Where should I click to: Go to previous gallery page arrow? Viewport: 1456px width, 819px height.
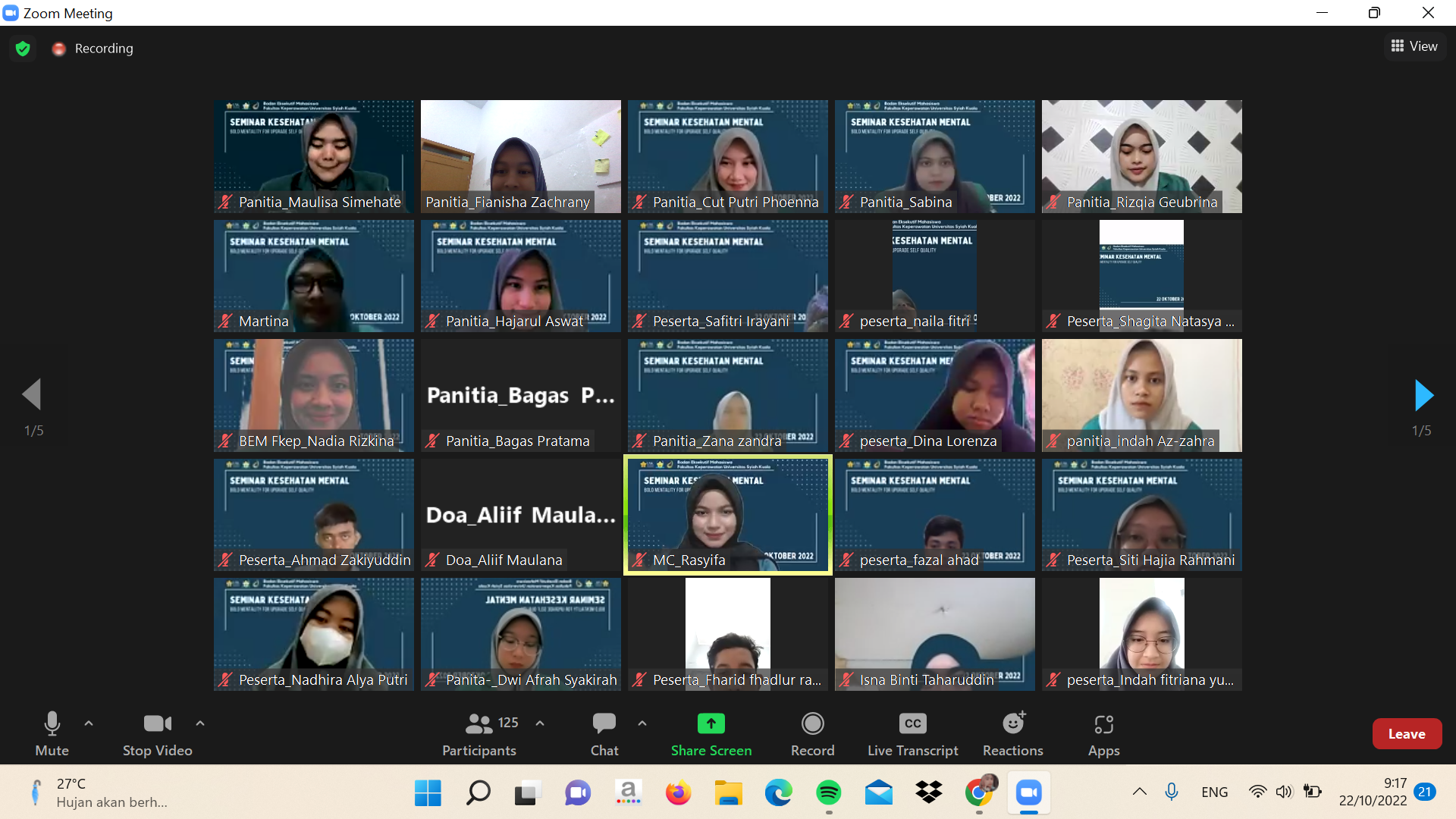click(x=32, y=395)
